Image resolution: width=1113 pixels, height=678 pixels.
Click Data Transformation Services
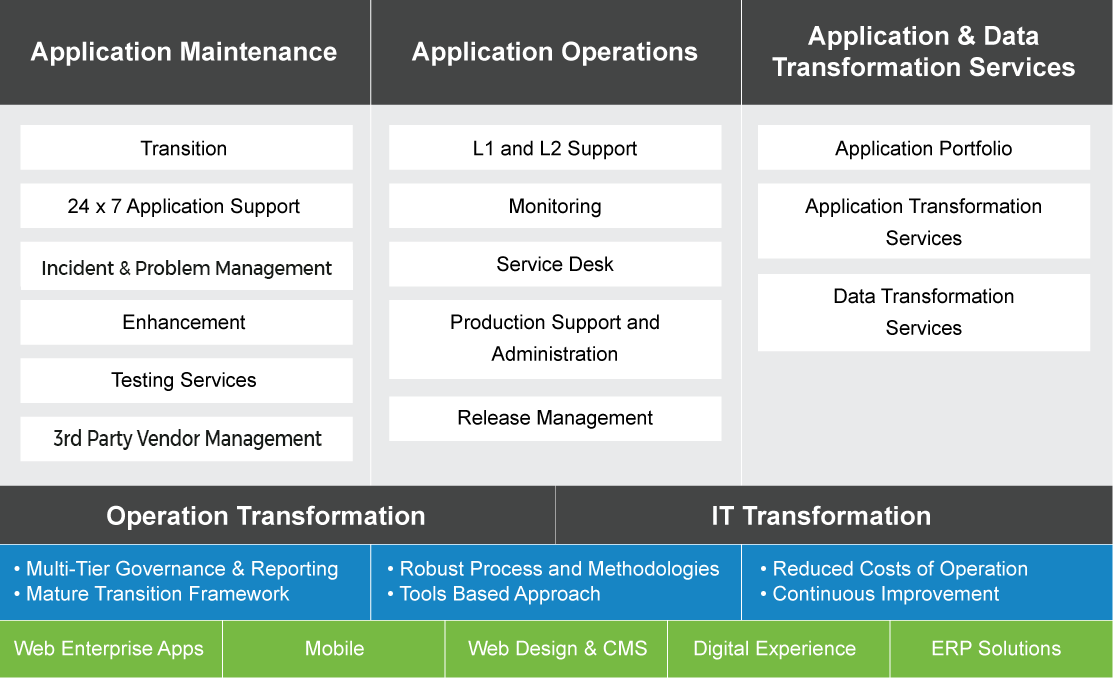point(923,312)
